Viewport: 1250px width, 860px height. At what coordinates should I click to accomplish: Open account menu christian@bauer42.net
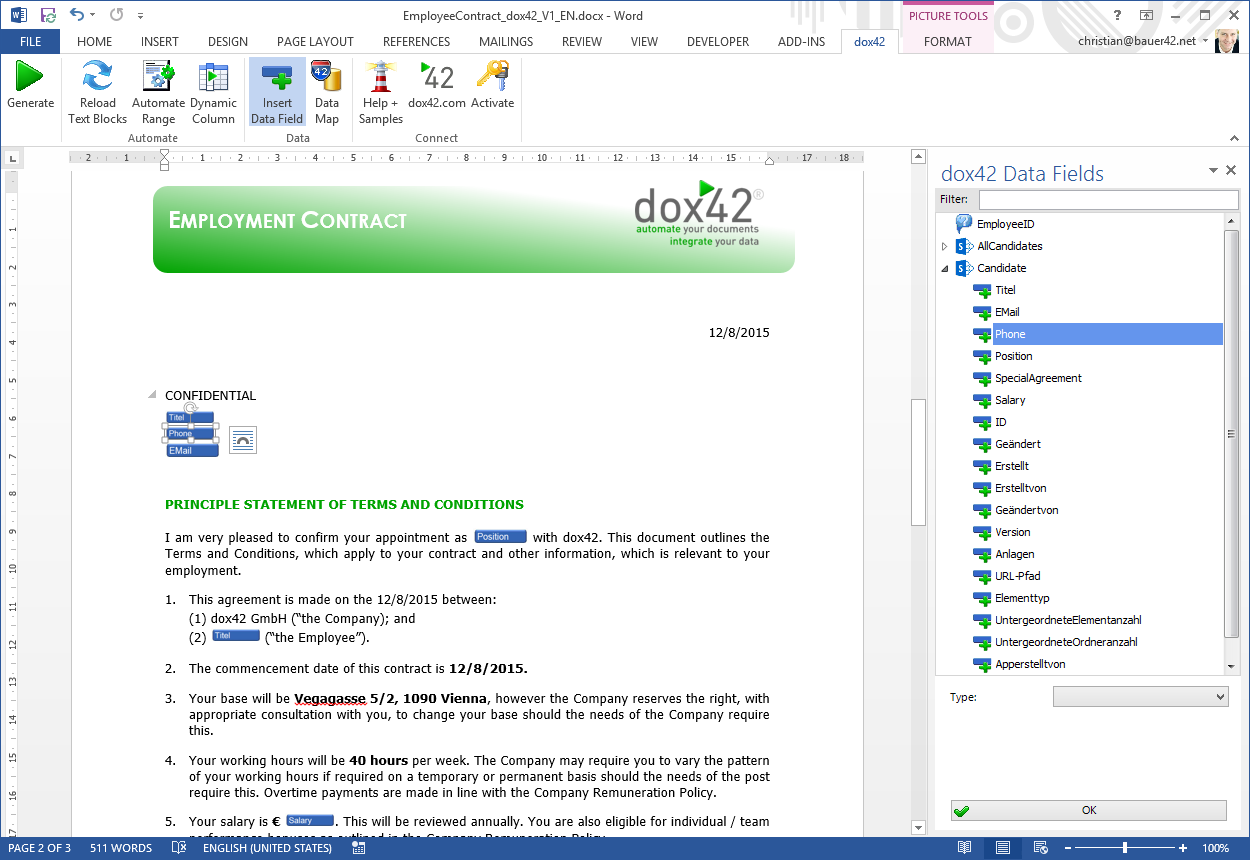coord(1143,42)
